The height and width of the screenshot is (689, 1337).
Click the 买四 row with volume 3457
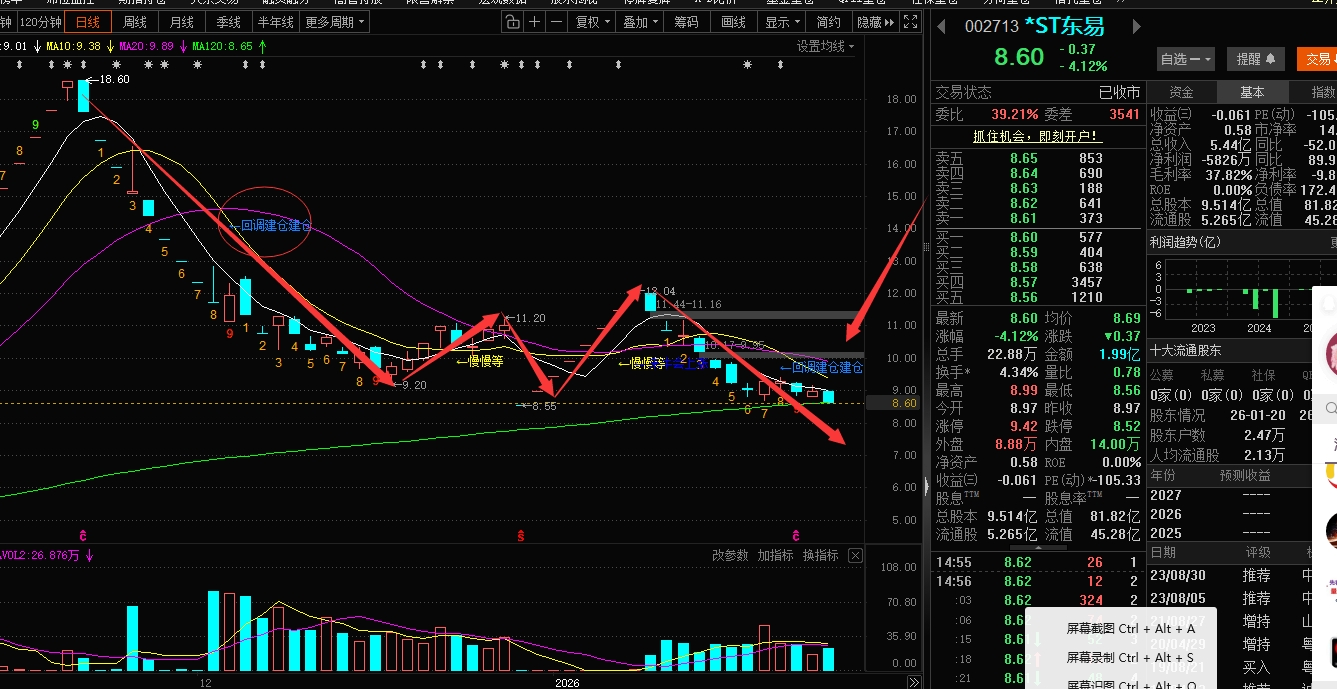(x=1037, y=282)
